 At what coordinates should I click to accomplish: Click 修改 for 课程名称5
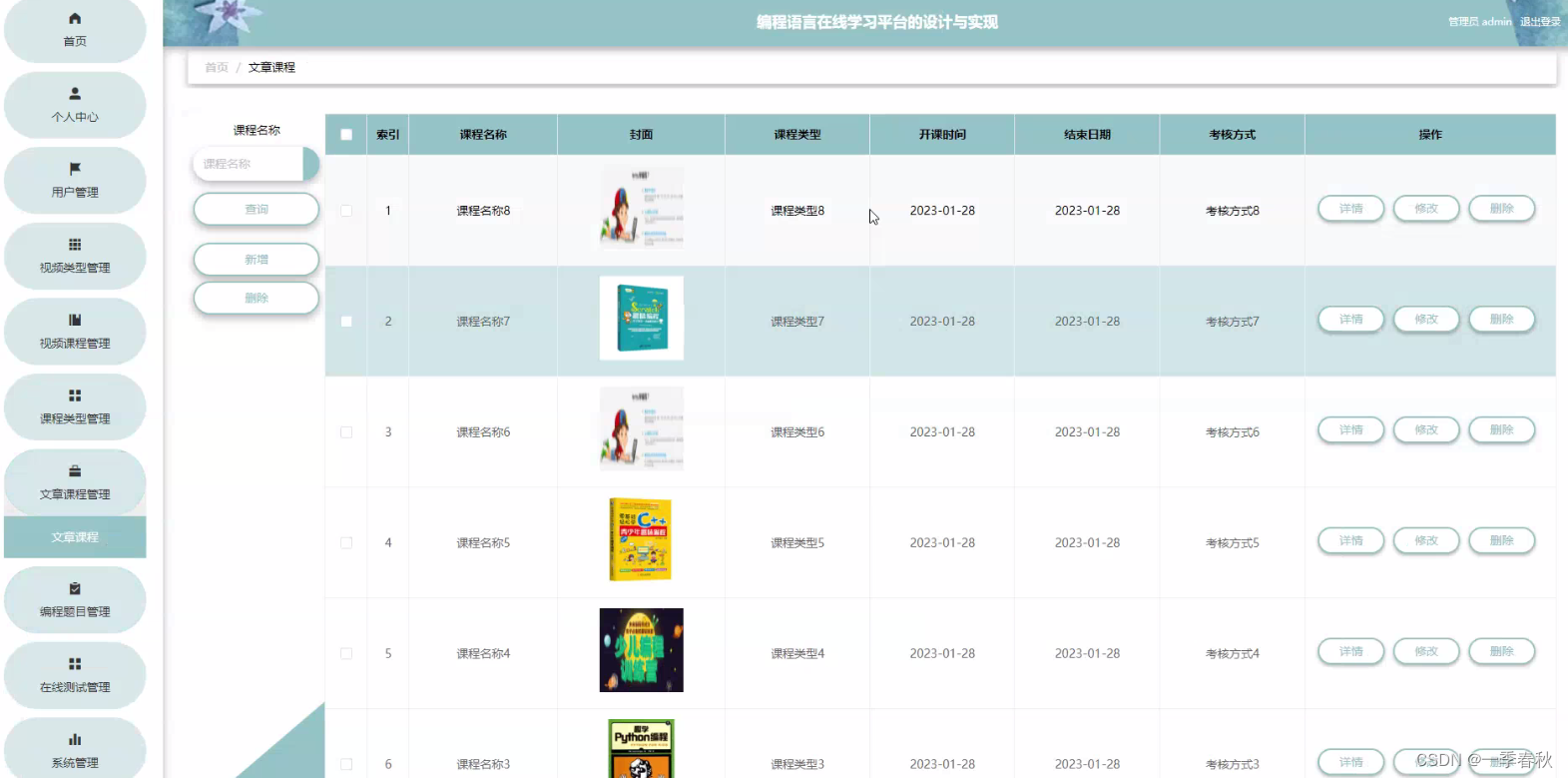coord(1426,541)
